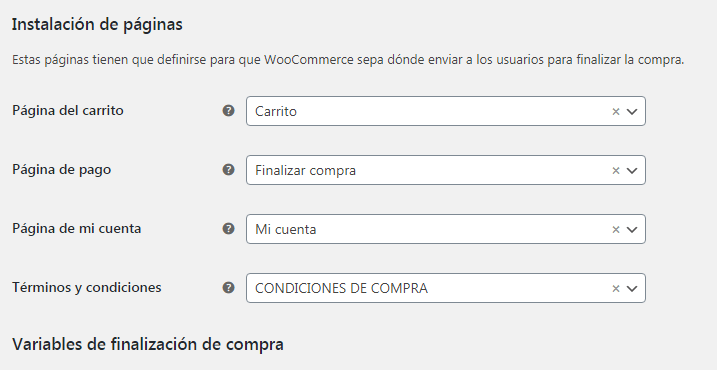Remove the CONDICIONES DE COMPRA selection

pos(615,288)
